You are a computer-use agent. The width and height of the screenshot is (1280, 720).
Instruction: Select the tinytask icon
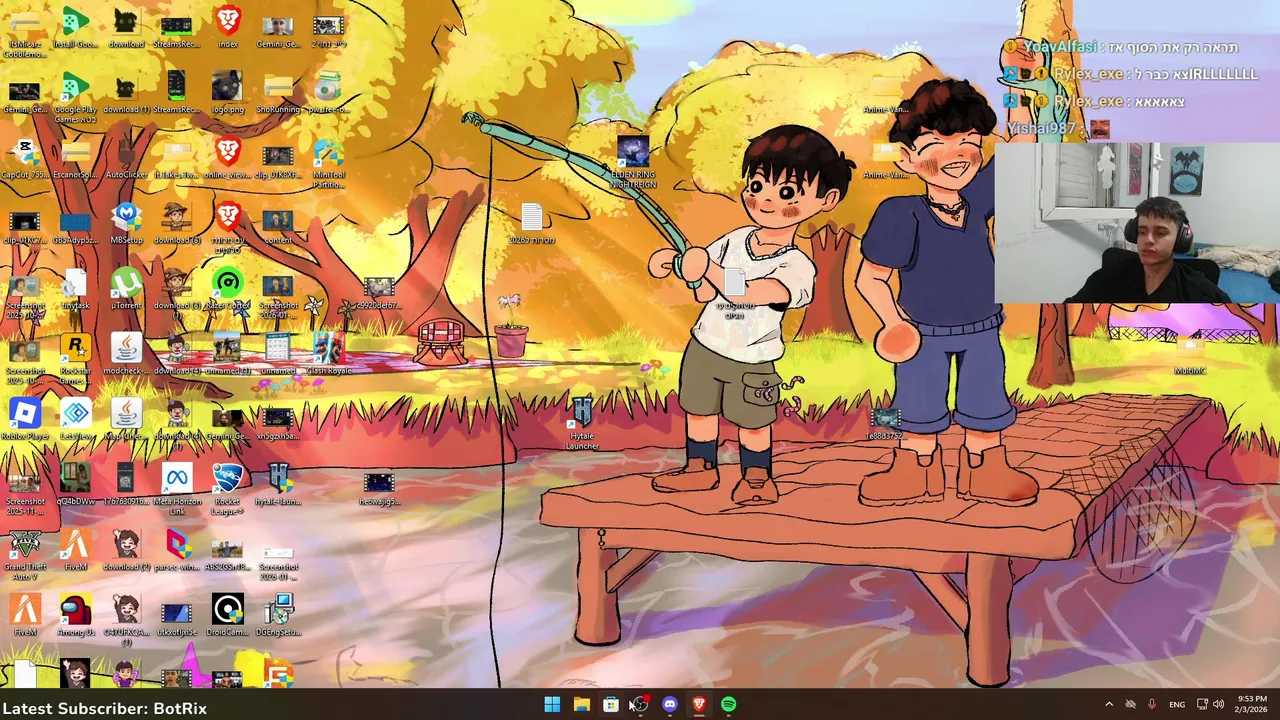coord(75,290)
